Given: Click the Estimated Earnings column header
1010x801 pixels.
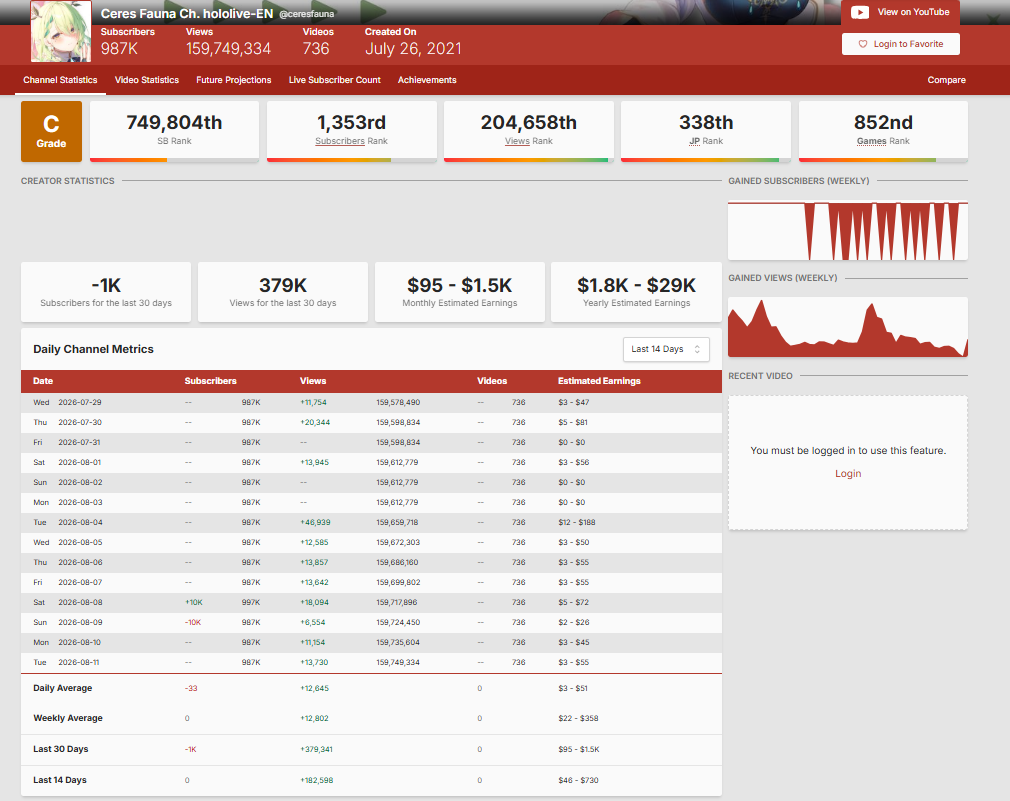Looking at the screenshot, I should coord(599,381).
